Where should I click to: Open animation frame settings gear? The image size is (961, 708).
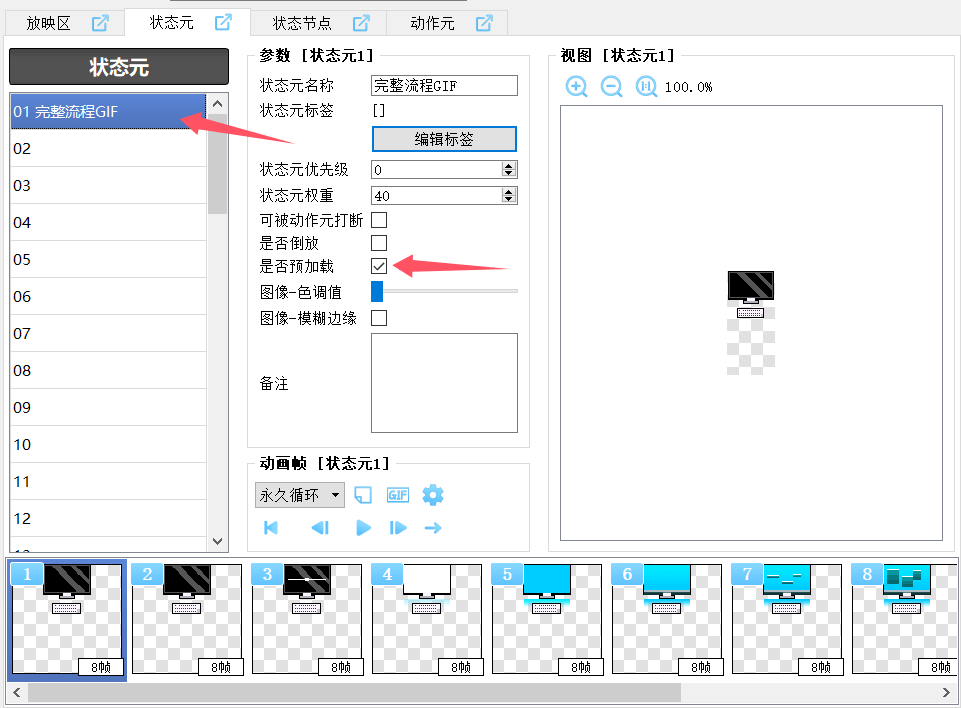coord(432,495)
